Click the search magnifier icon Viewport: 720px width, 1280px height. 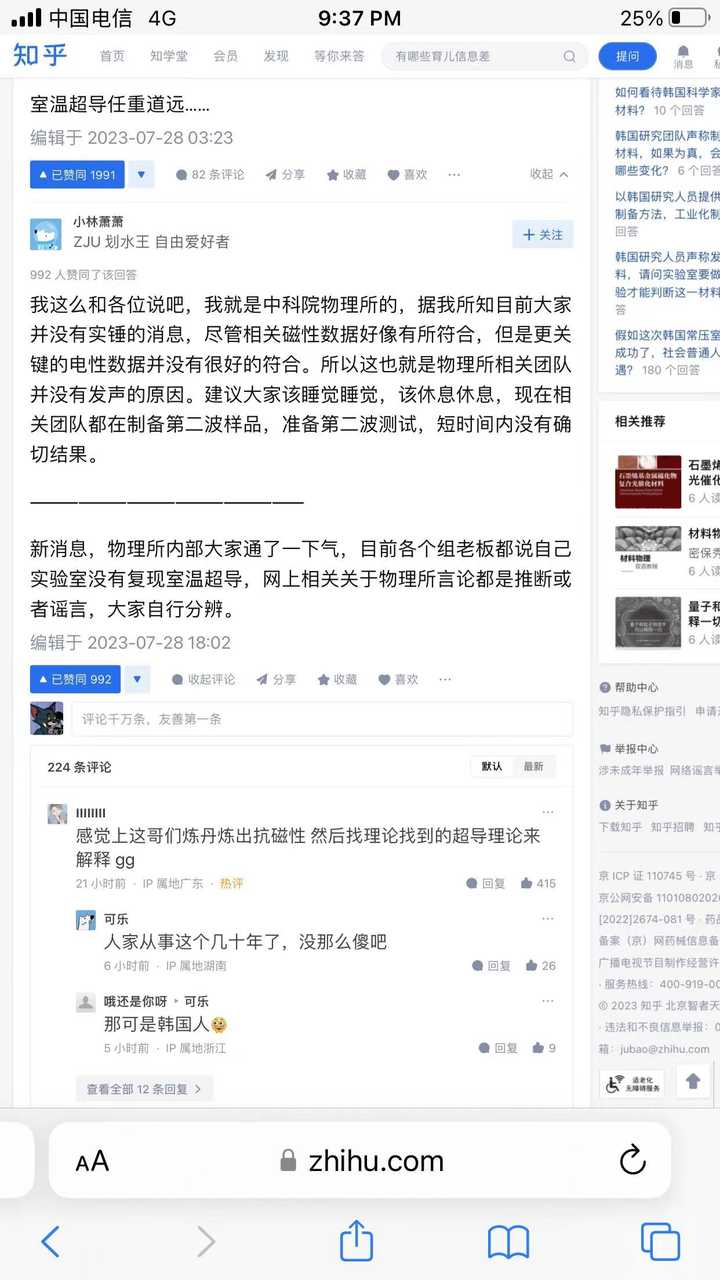coord(569,56)
